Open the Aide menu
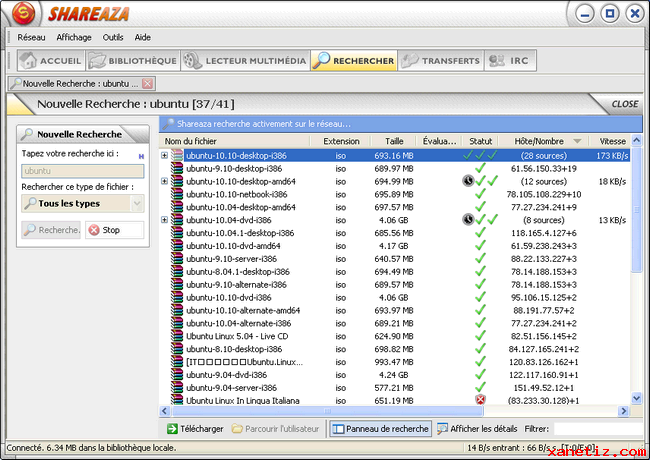The image size is (650, 460). tap(142, 37)
